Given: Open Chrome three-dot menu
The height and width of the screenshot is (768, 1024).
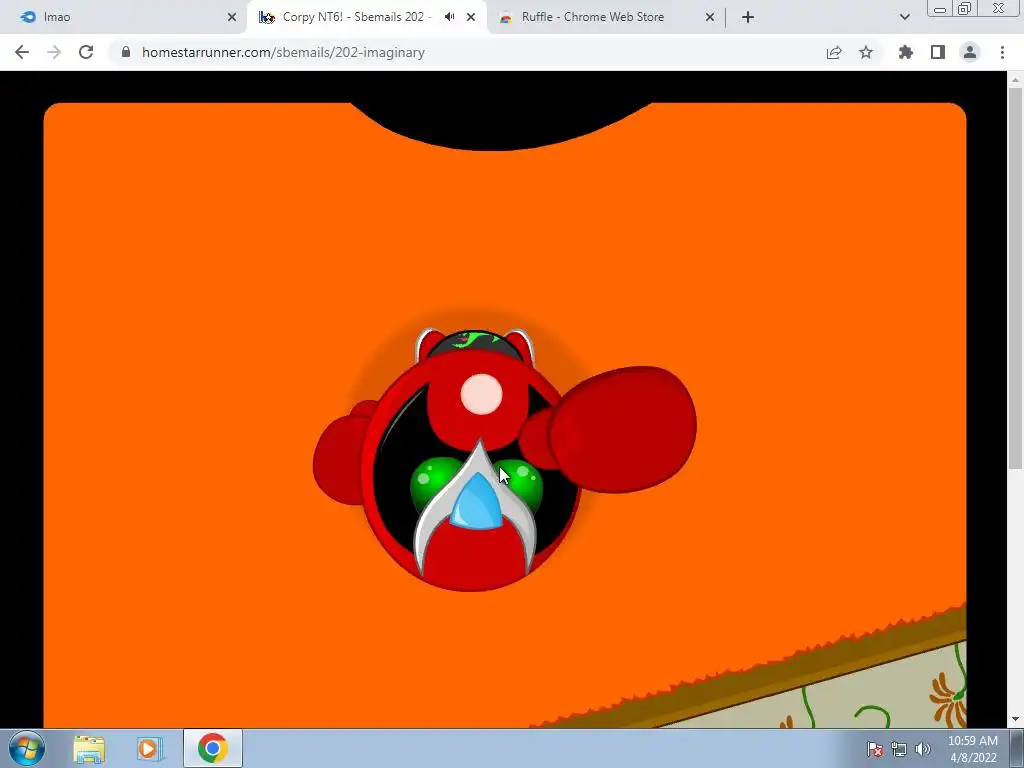Looking at the screenshot, I should (1002, 52).
